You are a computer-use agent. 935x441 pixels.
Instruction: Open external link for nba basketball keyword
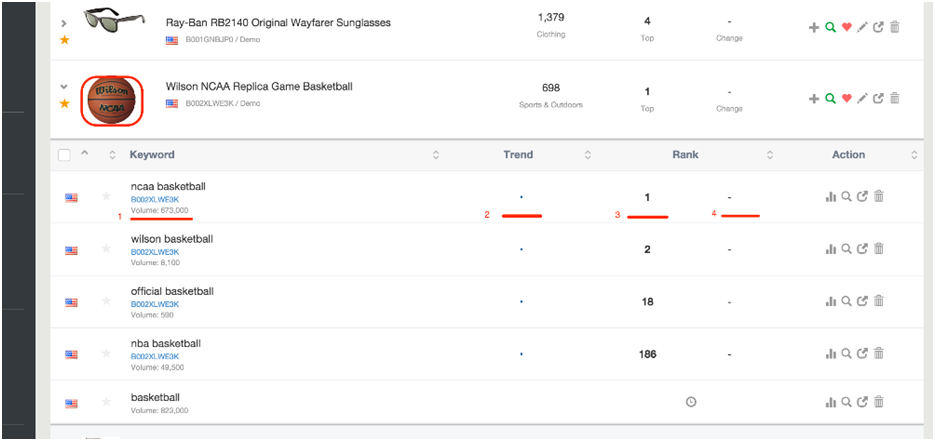862,354
